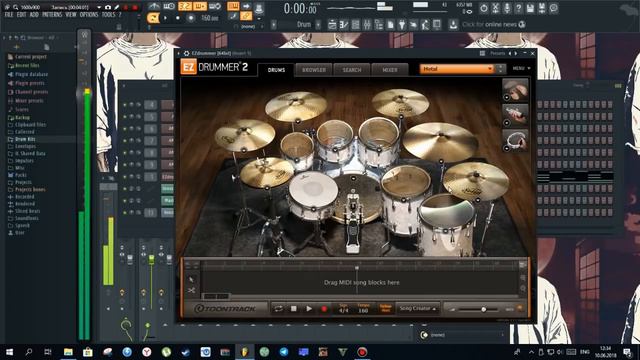The image size is (640, 360).
Task: Select the hand clap percussion thumbnail
Action: coord(515,90)
